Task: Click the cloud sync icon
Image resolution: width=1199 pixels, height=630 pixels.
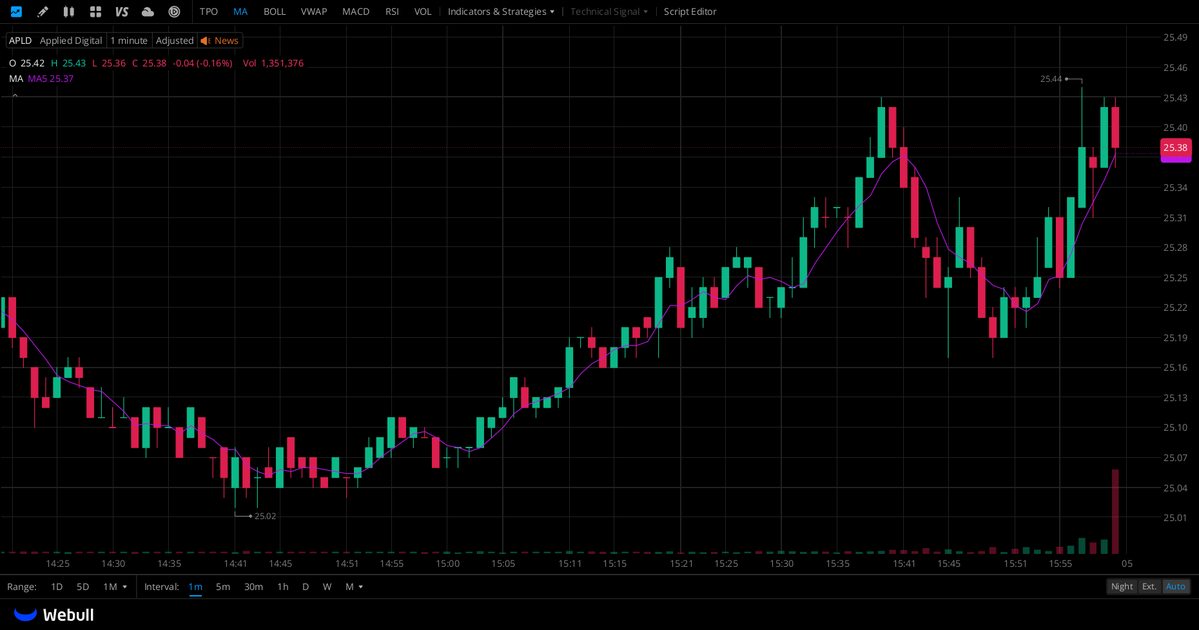Action: 148,11
